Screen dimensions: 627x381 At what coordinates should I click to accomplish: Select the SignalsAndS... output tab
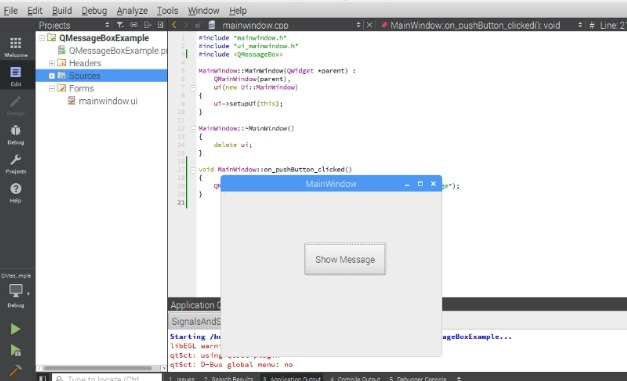pos(195,321)
